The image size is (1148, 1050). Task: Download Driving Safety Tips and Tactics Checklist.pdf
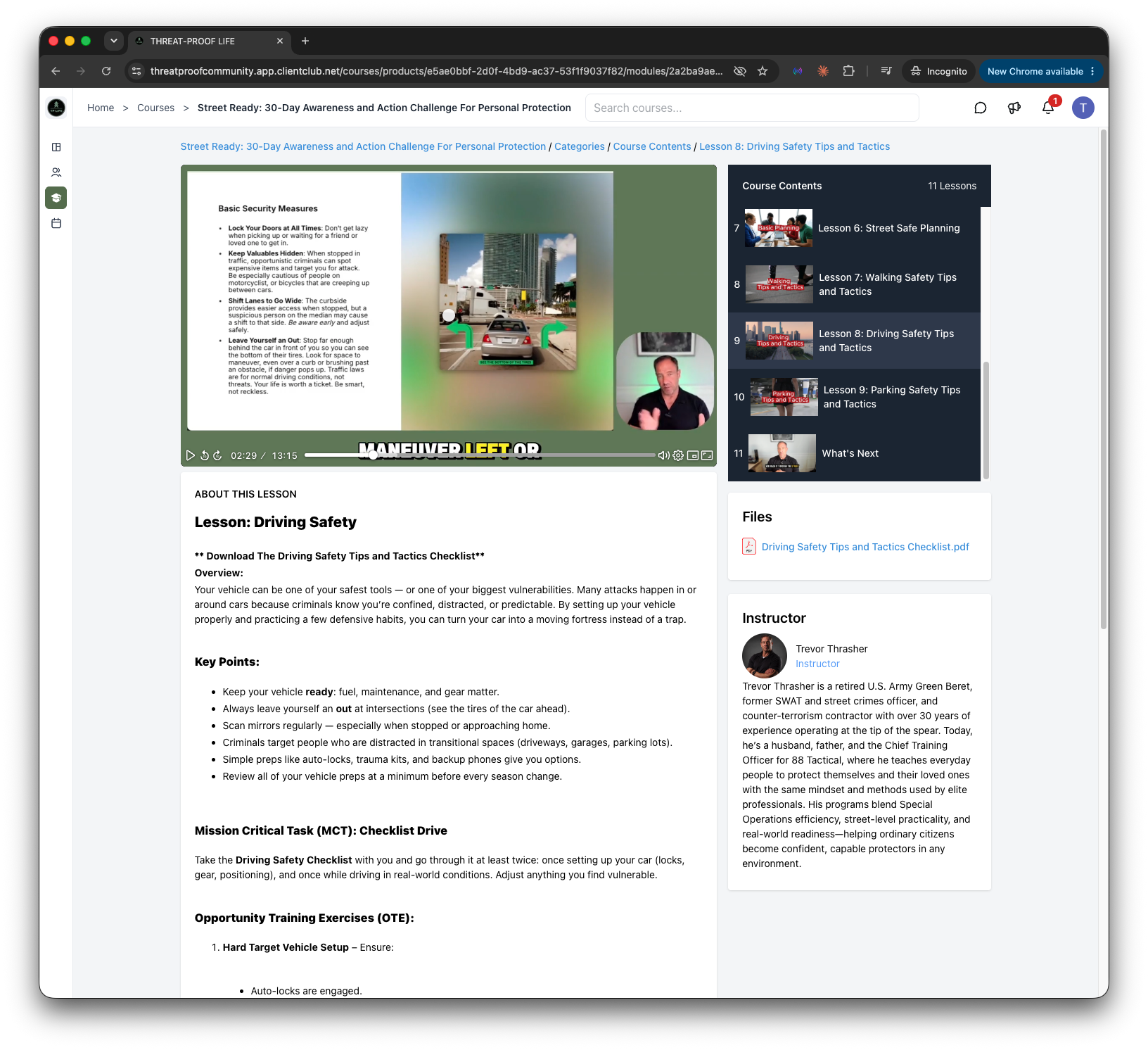(865, 547)
